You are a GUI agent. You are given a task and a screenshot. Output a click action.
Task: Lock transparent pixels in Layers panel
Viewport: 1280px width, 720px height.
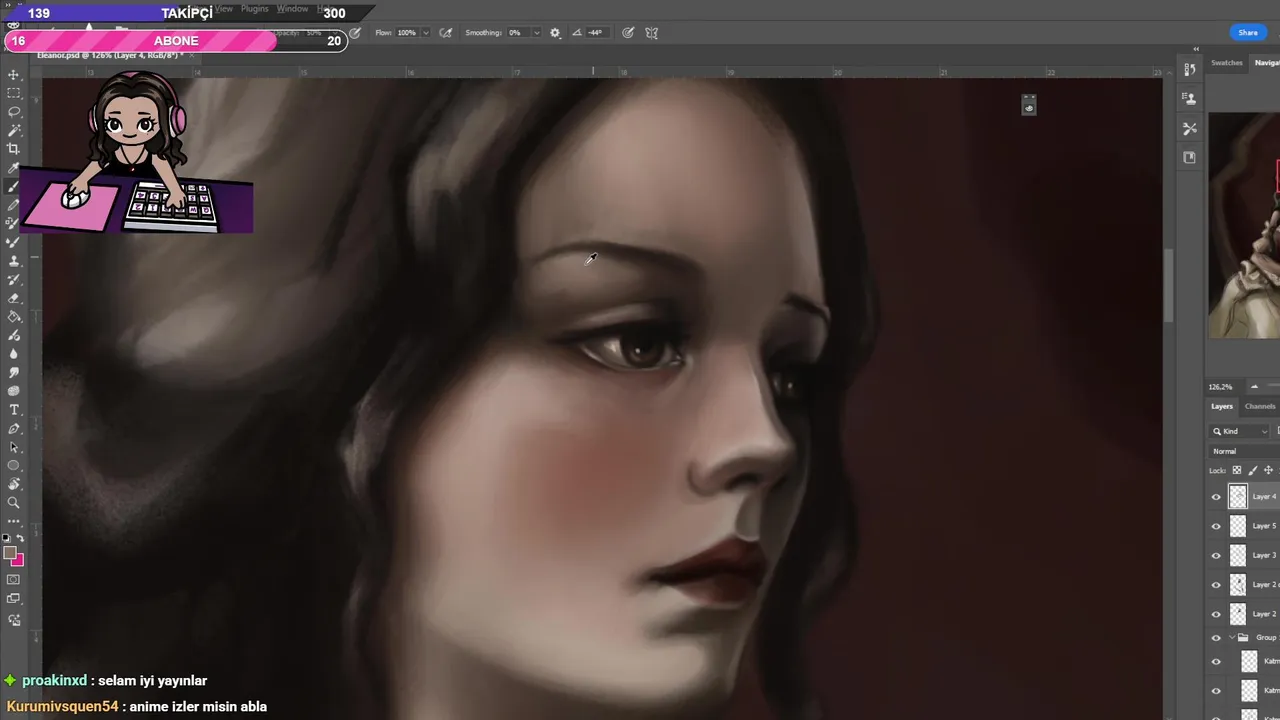1237,470
